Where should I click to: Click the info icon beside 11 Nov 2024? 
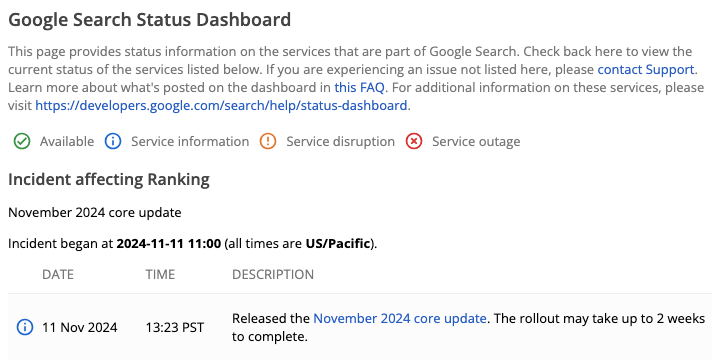tap(25, 327)
